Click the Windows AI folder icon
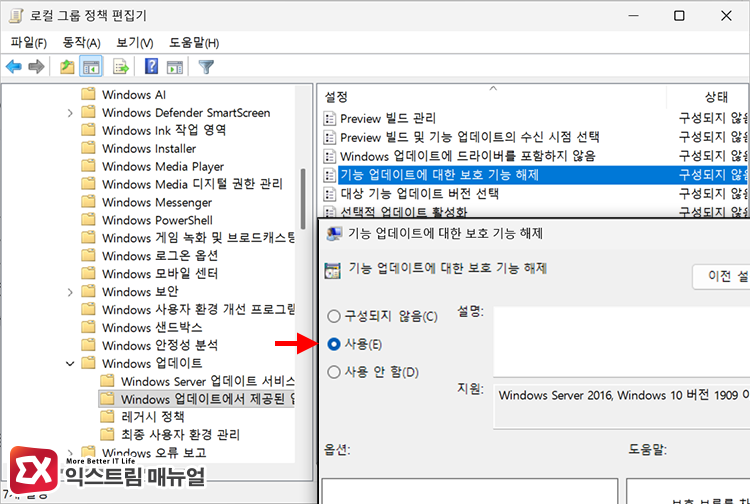 click(x=88, y=94)
